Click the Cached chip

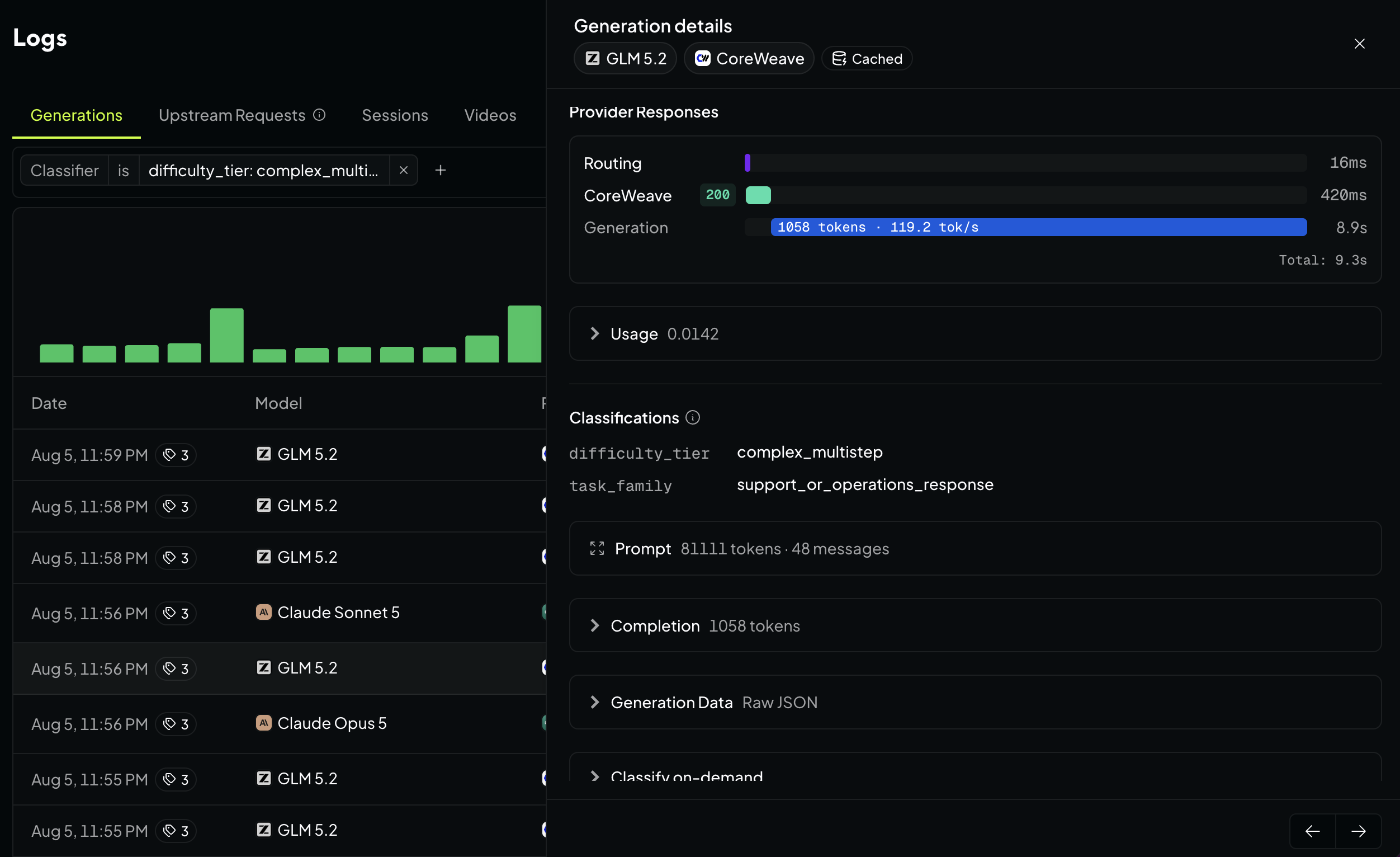[x=867, y=59]
